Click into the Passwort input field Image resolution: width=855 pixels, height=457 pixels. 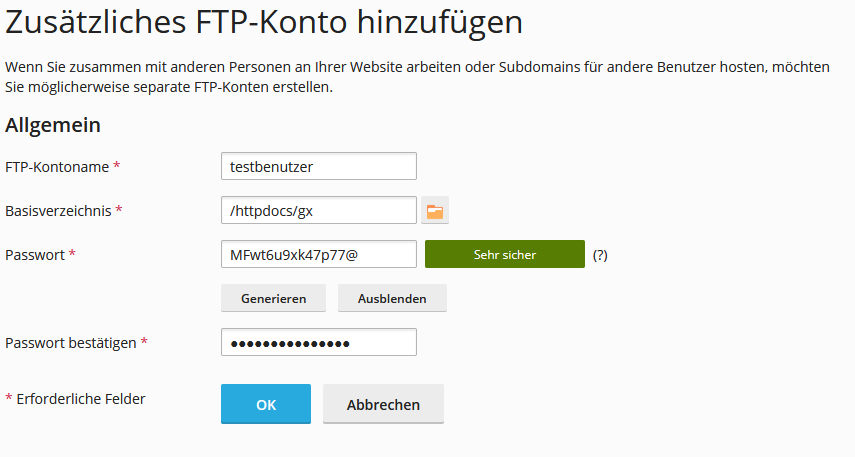(318, 255)
